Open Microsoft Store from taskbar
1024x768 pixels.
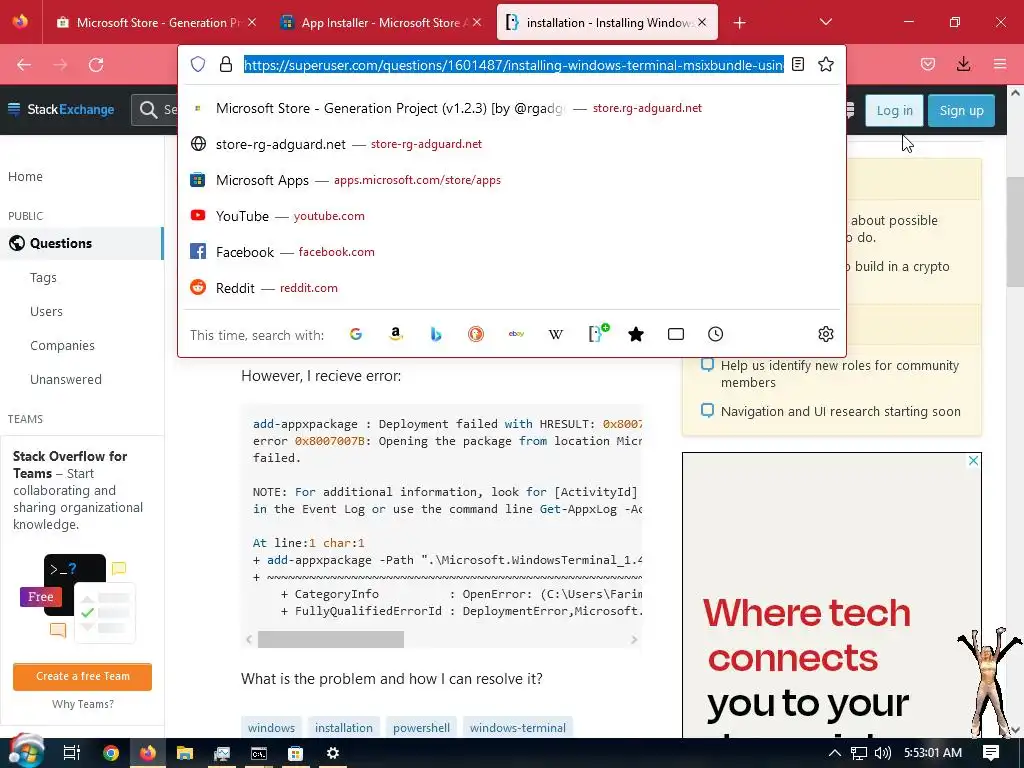point(296,753)
